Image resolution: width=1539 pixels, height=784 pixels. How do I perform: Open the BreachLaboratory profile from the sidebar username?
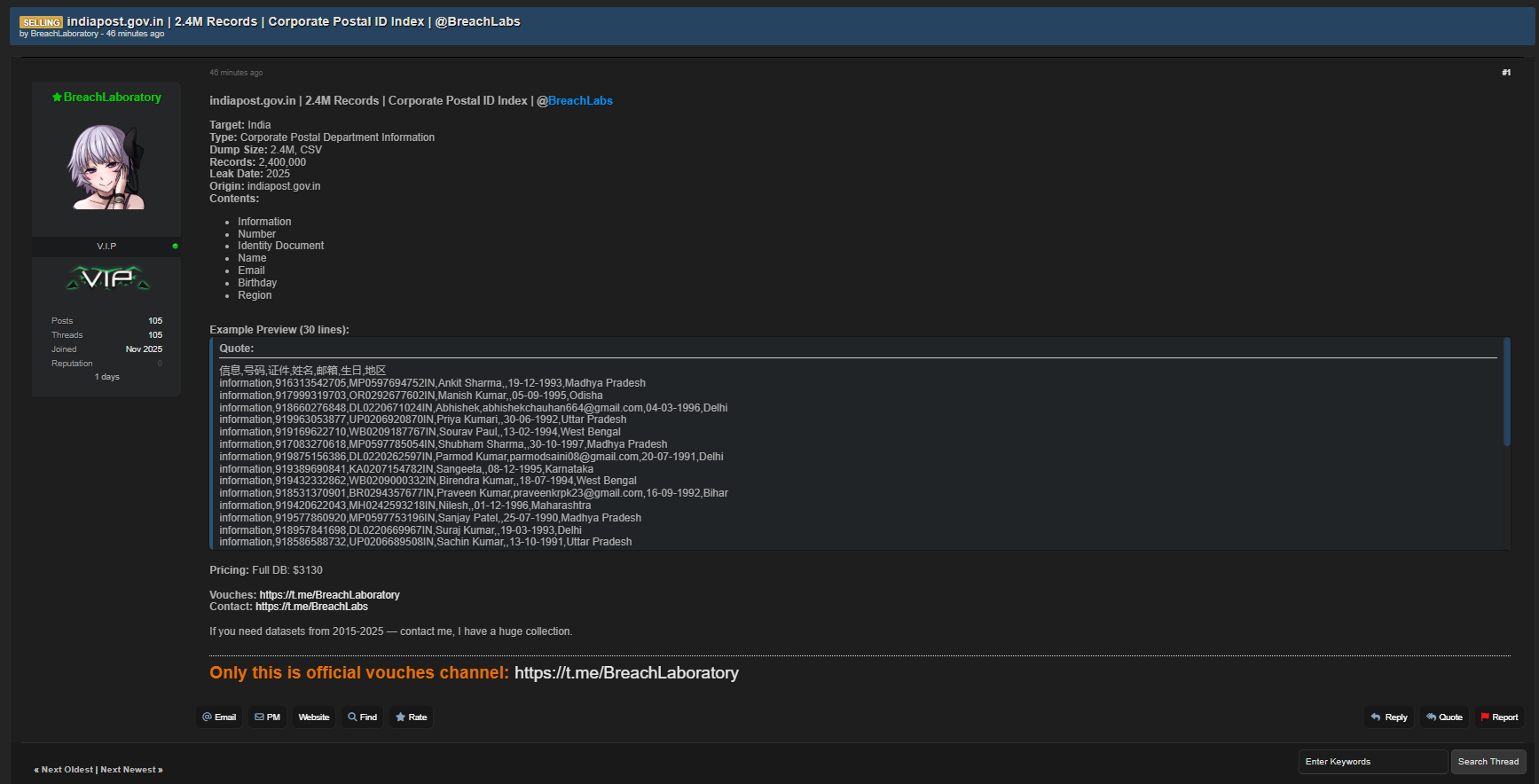point(112,98)
